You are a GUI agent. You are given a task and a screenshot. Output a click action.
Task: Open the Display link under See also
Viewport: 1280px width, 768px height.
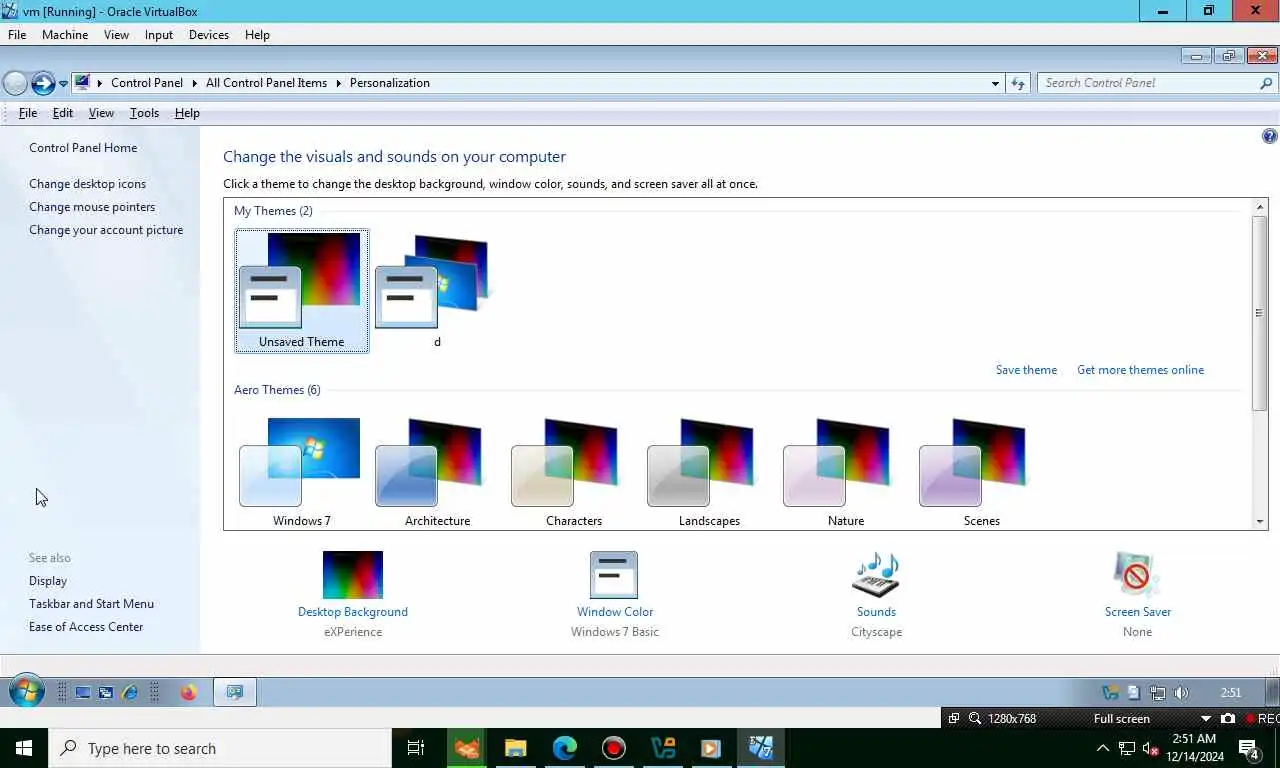[x=48, y=581]
